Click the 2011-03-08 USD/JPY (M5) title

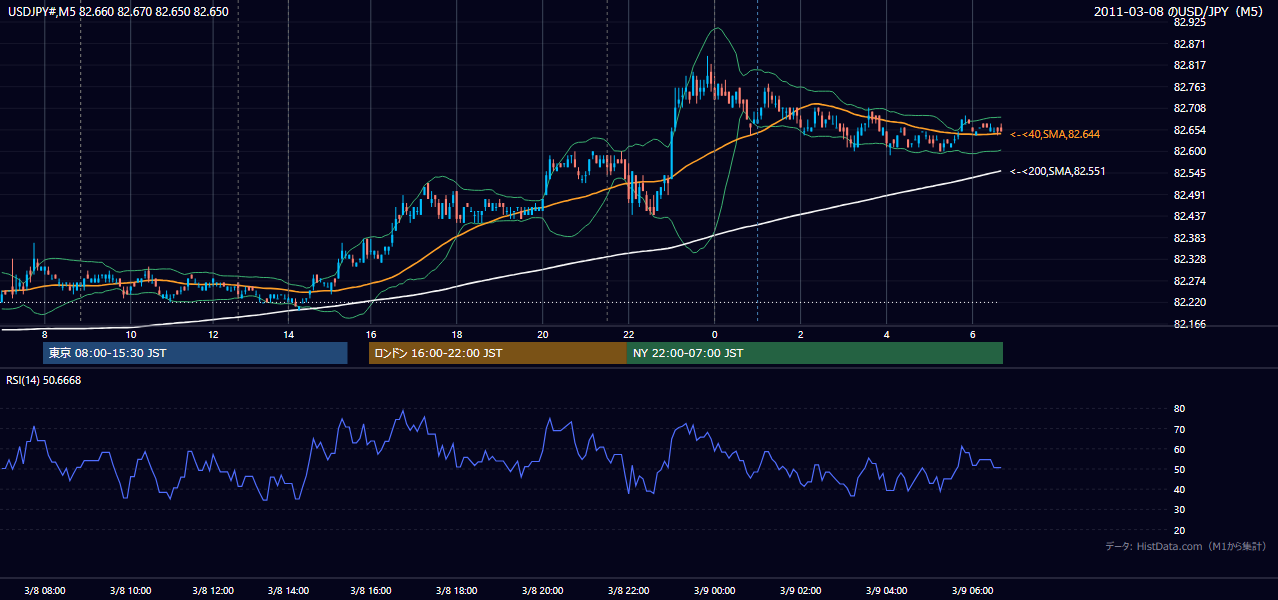1180,12
